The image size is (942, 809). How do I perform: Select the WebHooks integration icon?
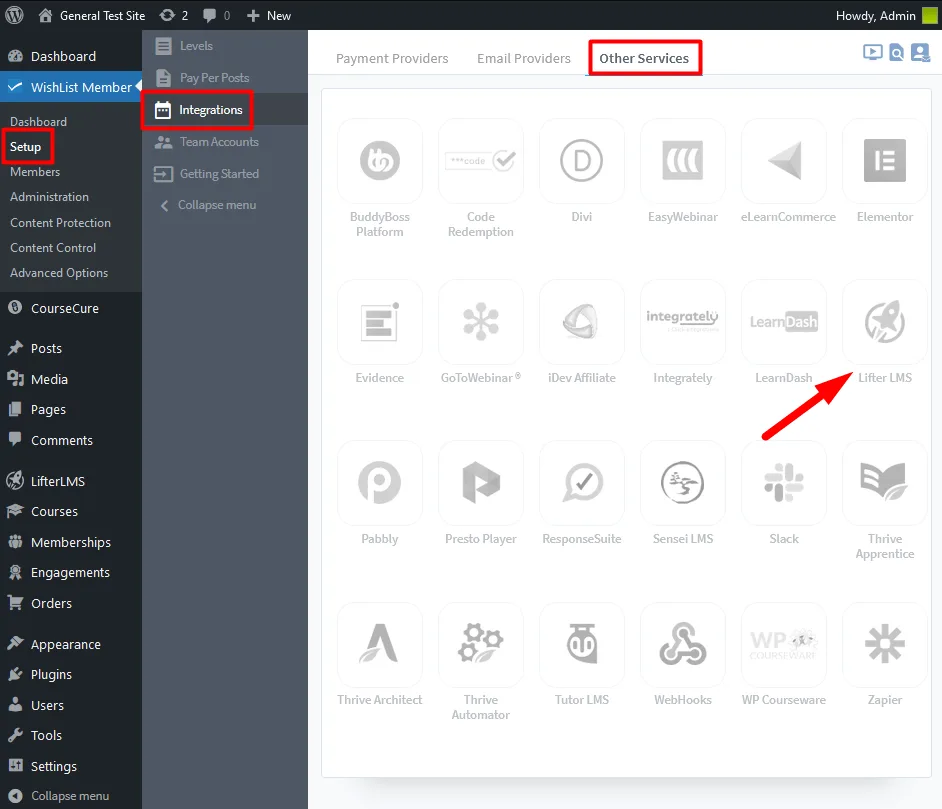(682, 644)
